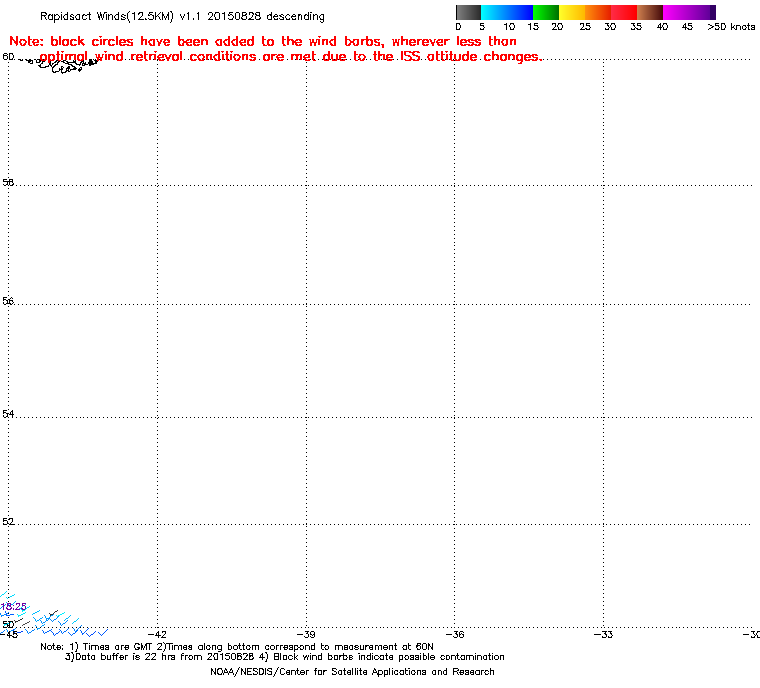Click the '58' latitude axis label
Image resolution: width=760 pixels, height=688 pixels.
pyautogui.click(x=8, y=182)
